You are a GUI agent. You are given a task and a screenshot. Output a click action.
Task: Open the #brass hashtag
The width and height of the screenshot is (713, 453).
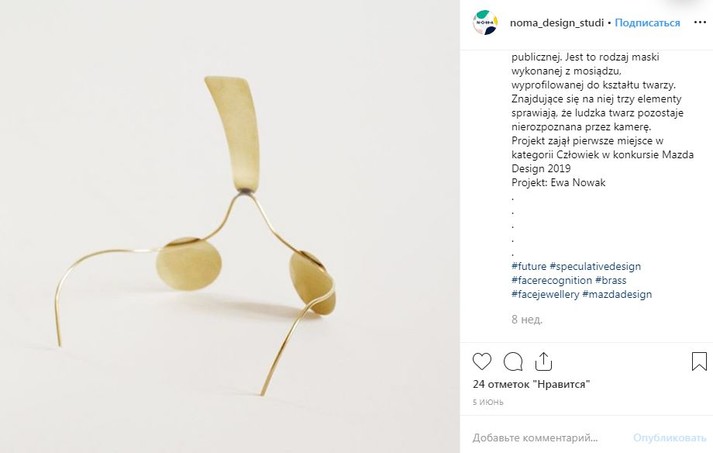click(611, 280)
